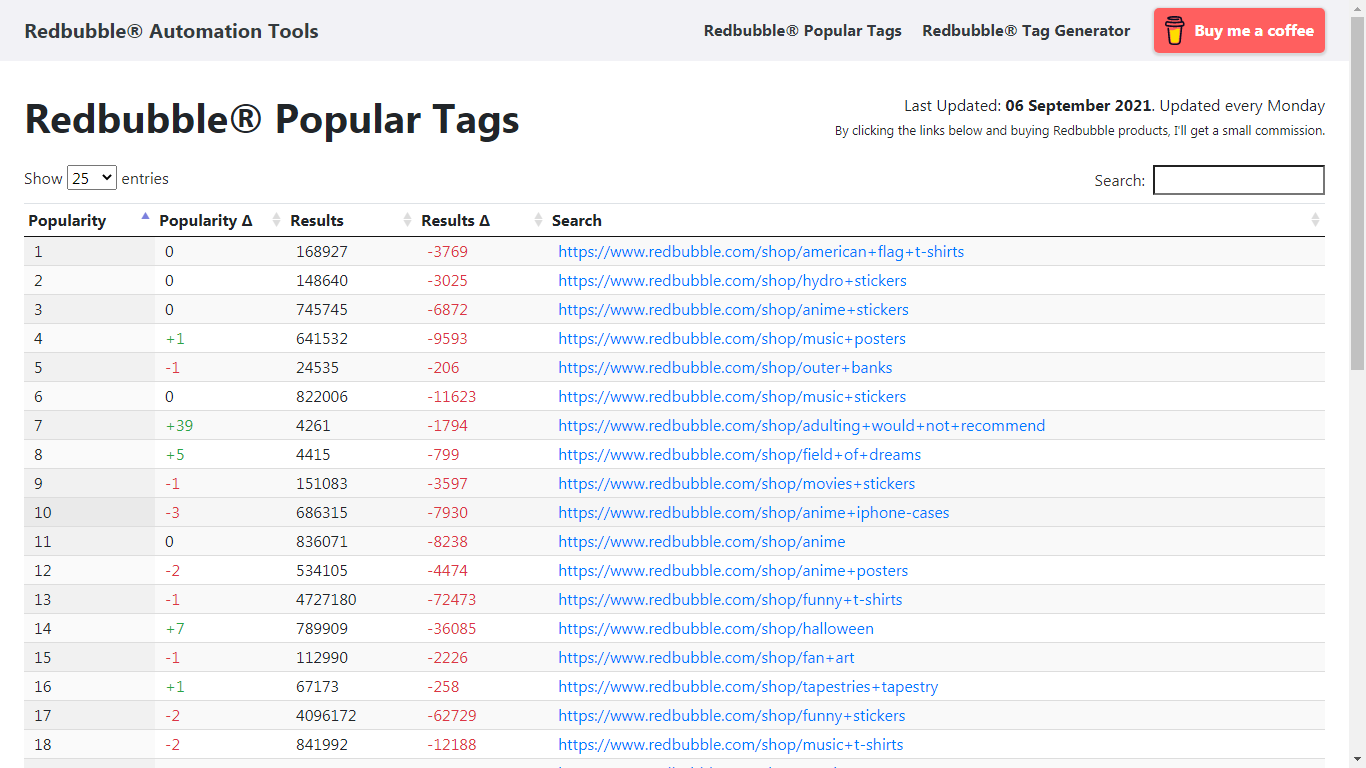The height and width of the screenshot is (768, 1366).
Task: Open Redbubble® Tag Generator nav item
Action: [1026, 30]
